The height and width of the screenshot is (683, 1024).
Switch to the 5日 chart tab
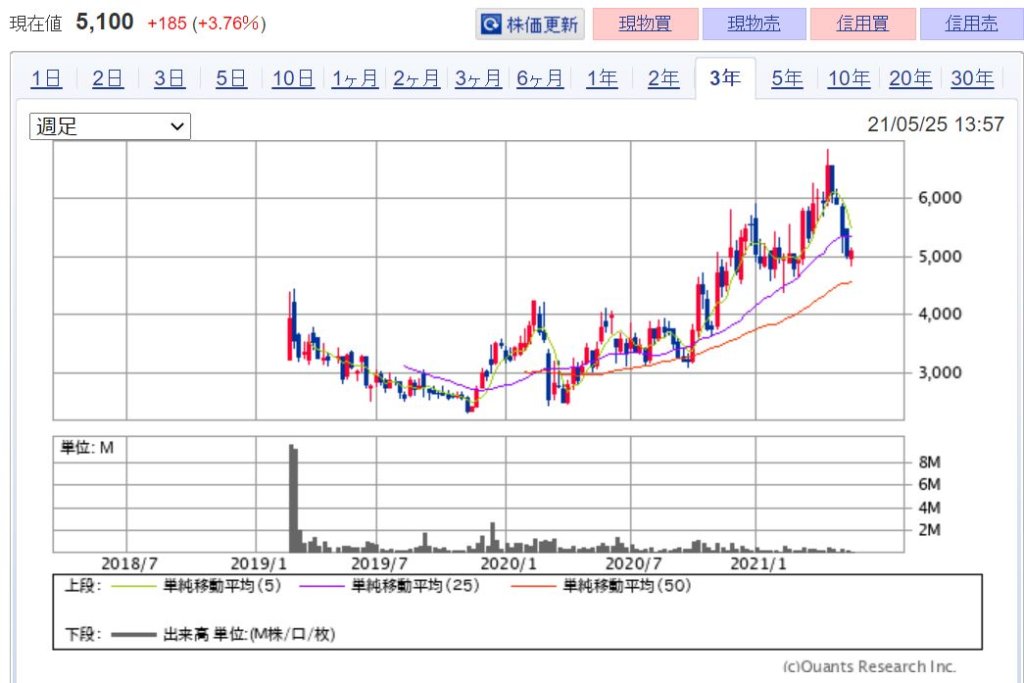pos(231,78)
